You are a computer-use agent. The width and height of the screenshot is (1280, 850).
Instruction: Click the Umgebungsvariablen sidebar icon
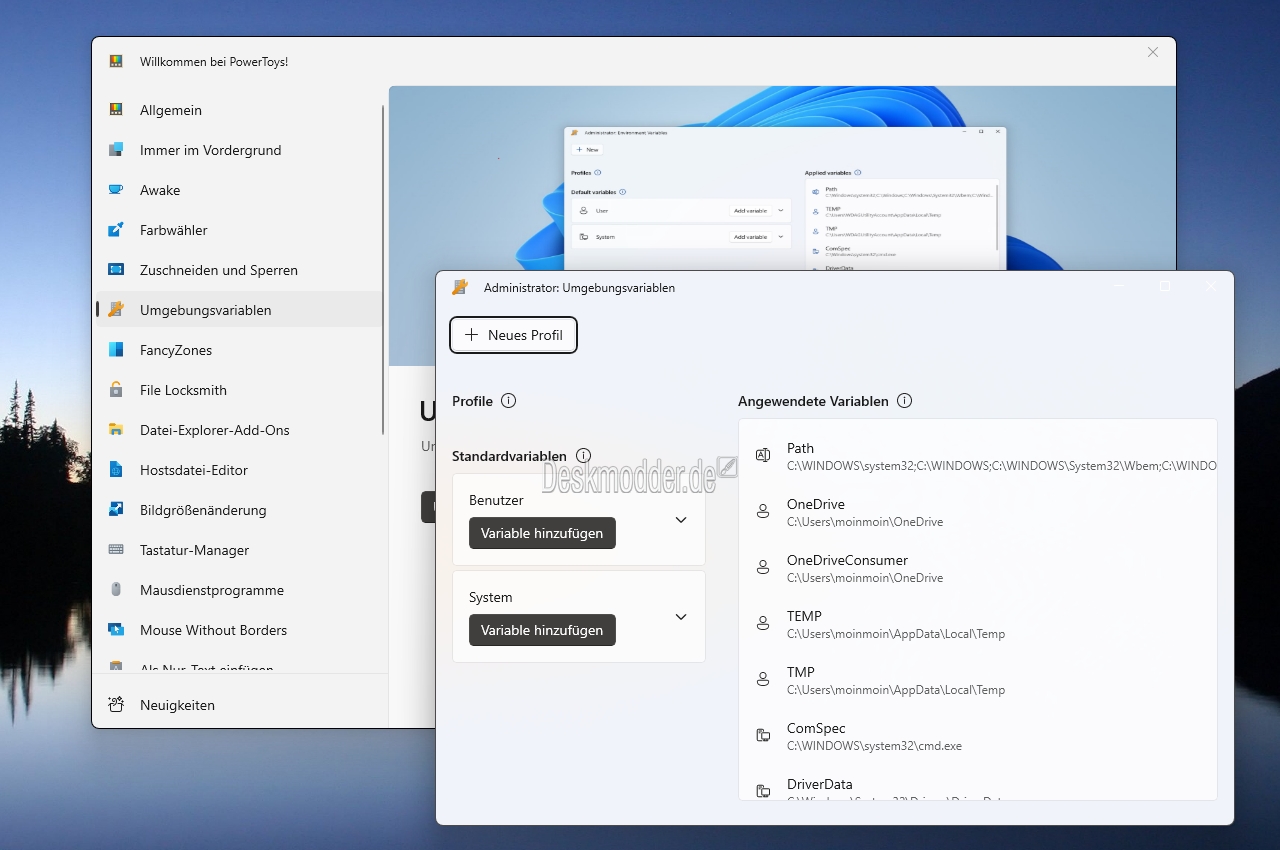point(116,310)
